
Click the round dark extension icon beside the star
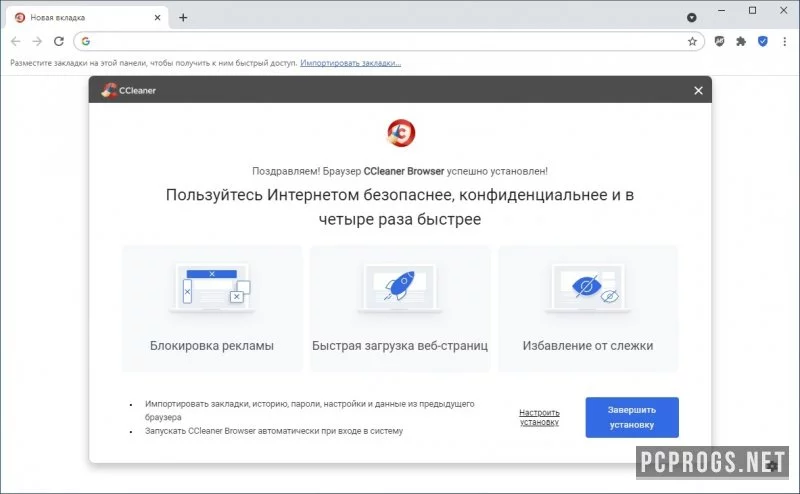(719, 41)
